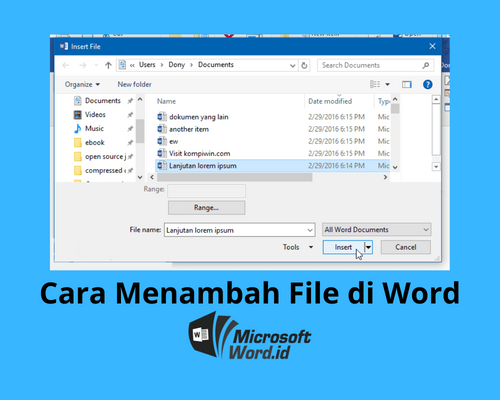The height and width of the screenshot is (400, 500).
Task: Open the Insert button dropdown arrow
Action: tap(368, 247)
